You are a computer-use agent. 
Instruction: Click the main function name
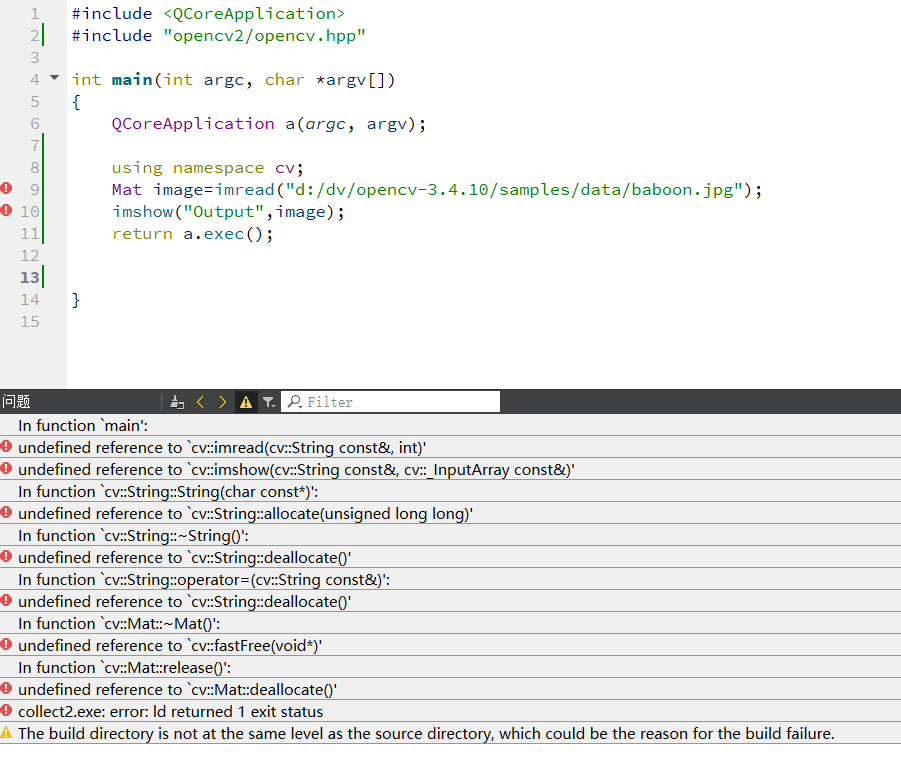point(132,79)
